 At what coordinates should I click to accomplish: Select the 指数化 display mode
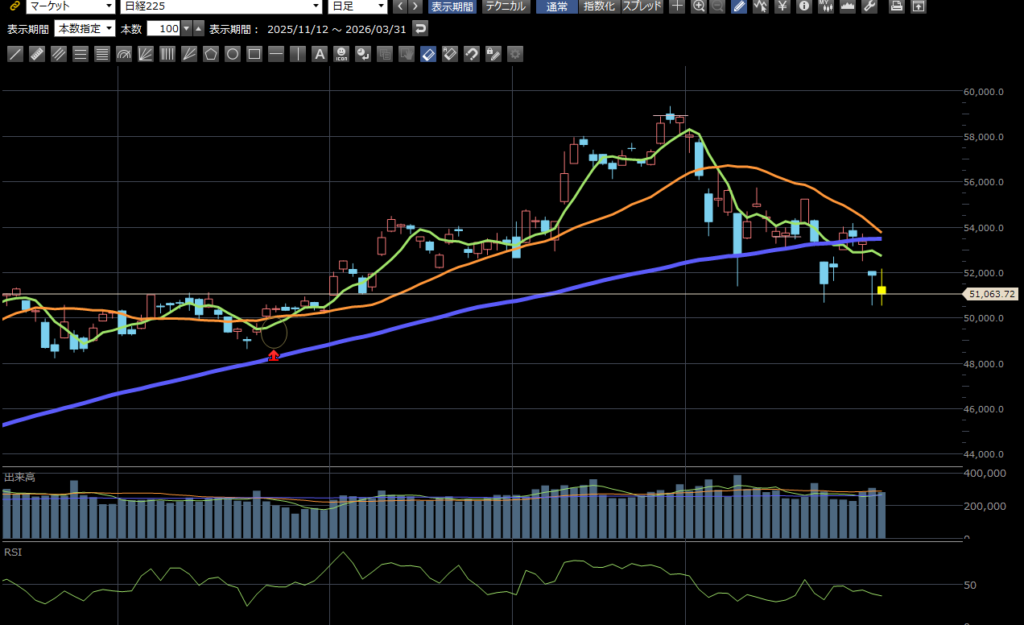point(600,7)
